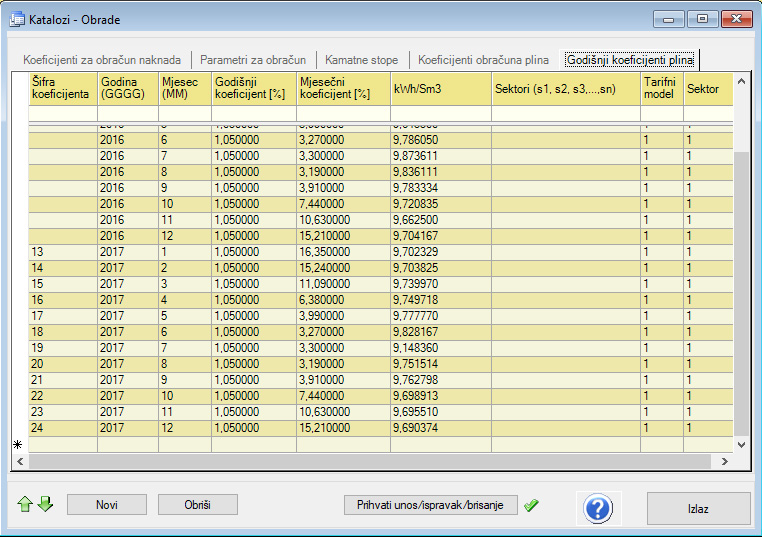Minimize the Katalozi - Obrade window
762x537 pixels.
pos(669,19)
